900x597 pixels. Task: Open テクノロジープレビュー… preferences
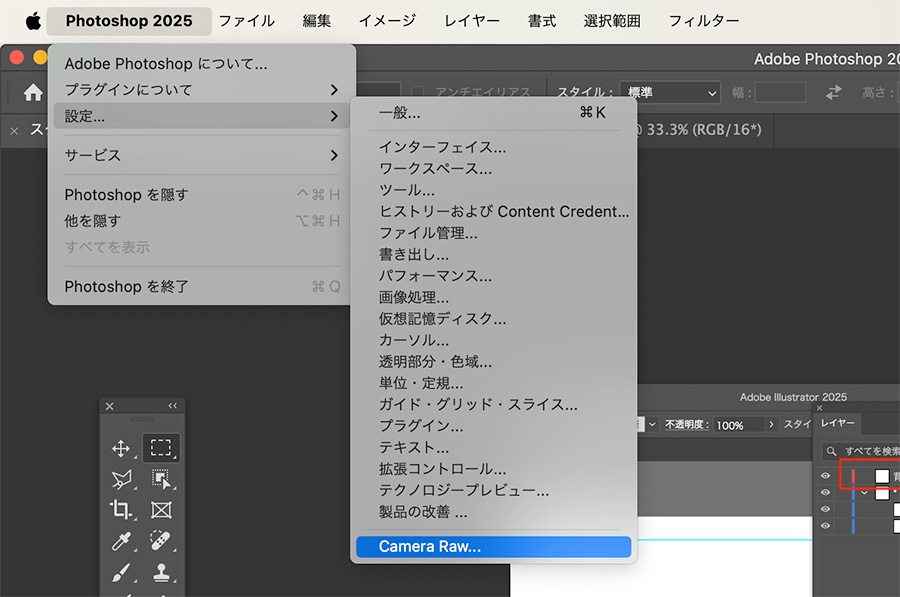494,490
